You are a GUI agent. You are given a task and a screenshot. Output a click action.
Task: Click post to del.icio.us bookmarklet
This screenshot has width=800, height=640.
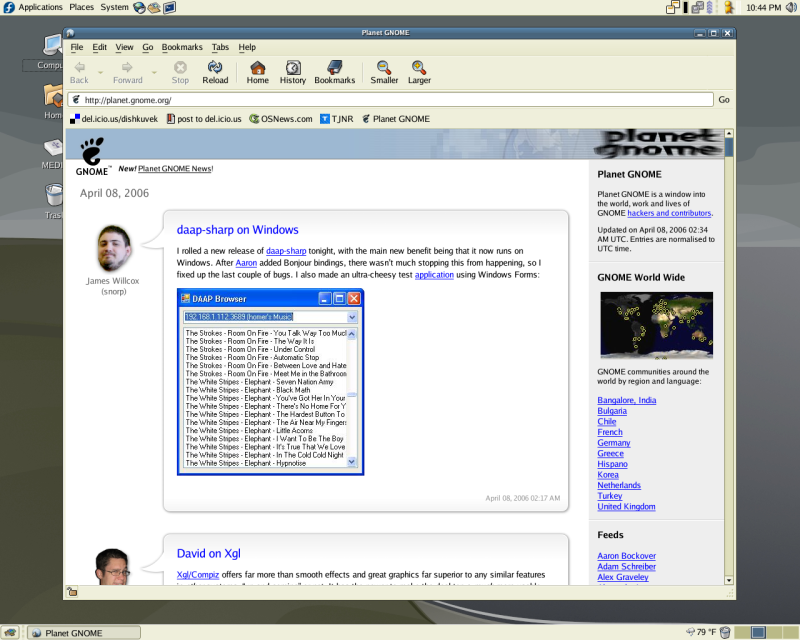(204, 119)
